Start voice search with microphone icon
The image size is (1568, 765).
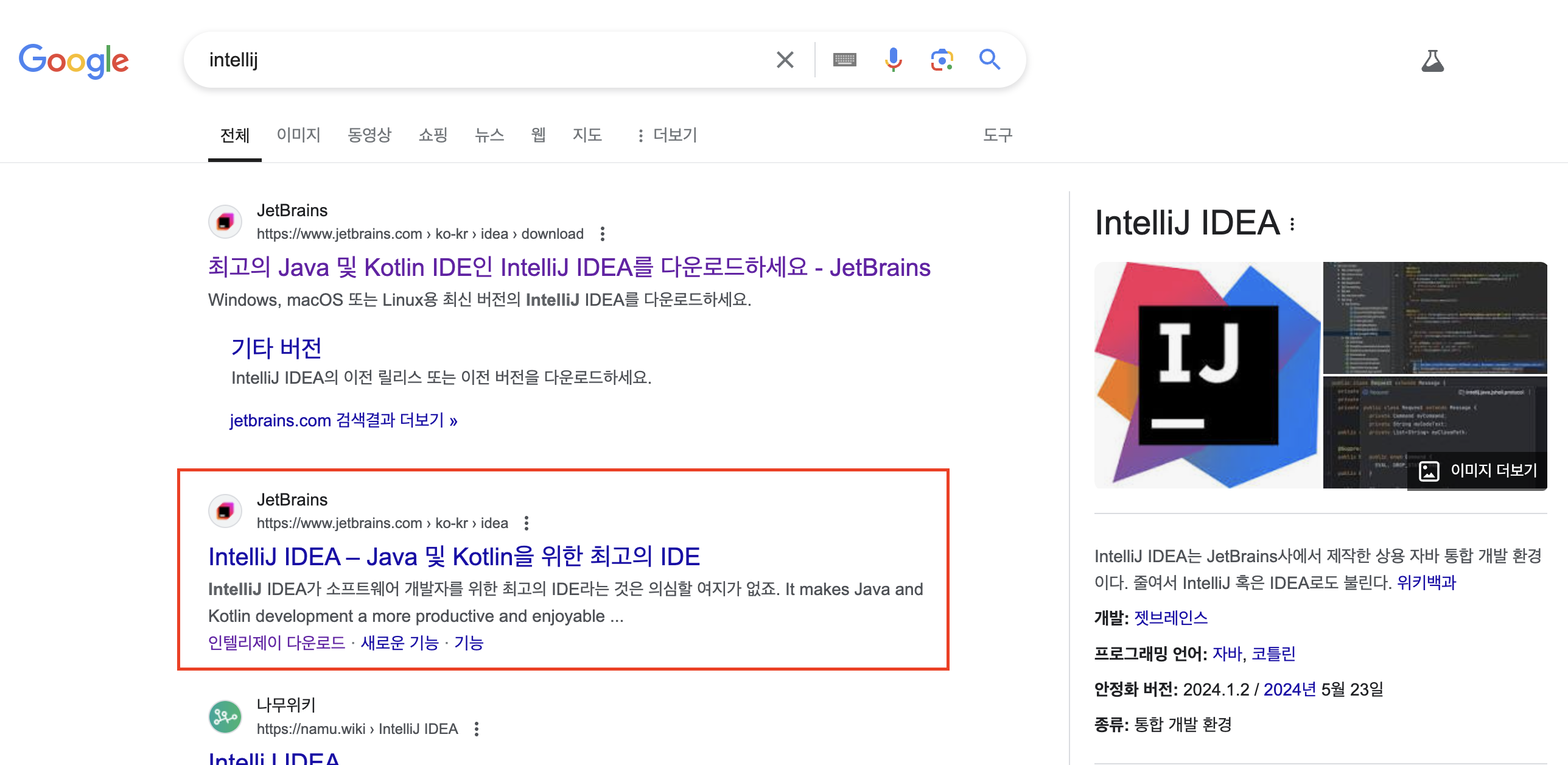coord(893,60)
